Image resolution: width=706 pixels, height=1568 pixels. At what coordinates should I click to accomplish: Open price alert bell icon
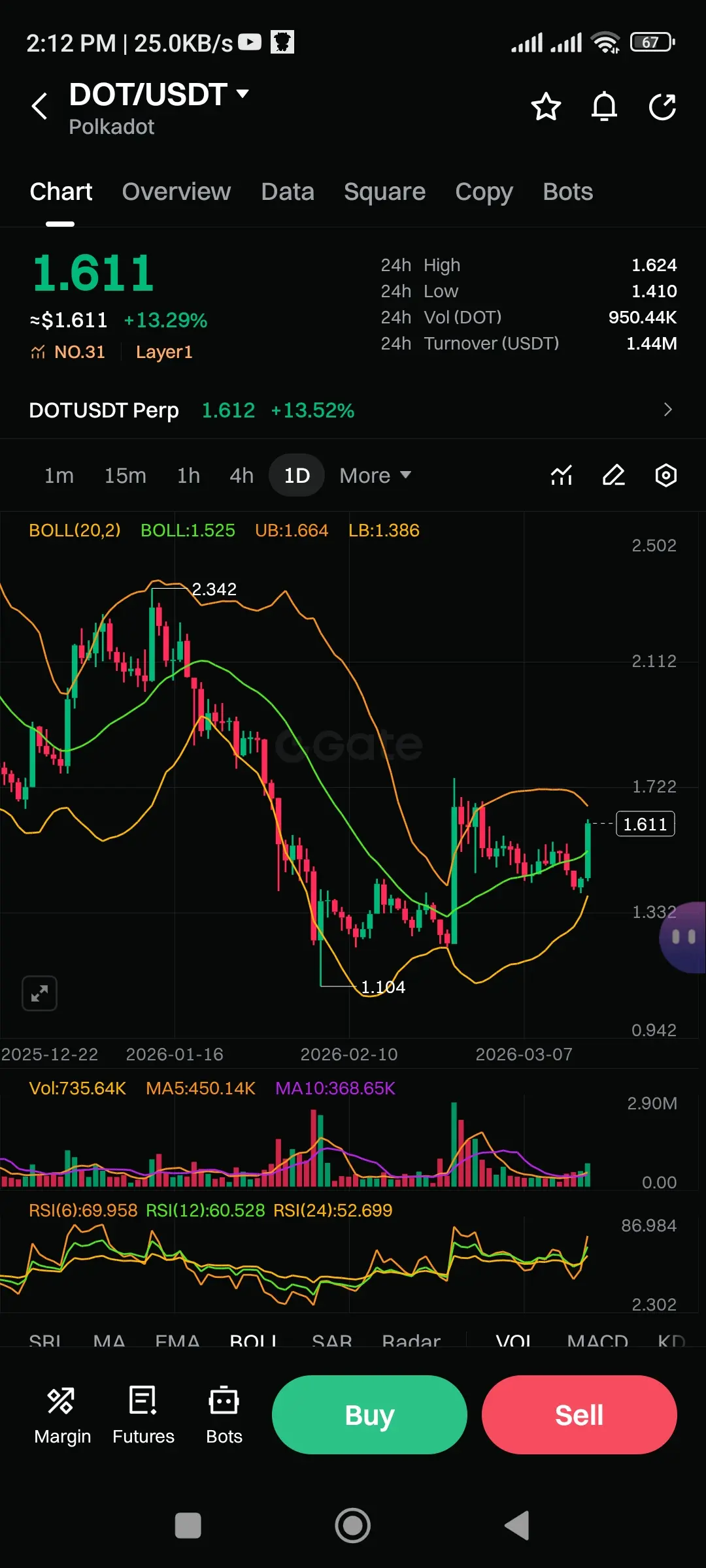[x=604, y=106]
